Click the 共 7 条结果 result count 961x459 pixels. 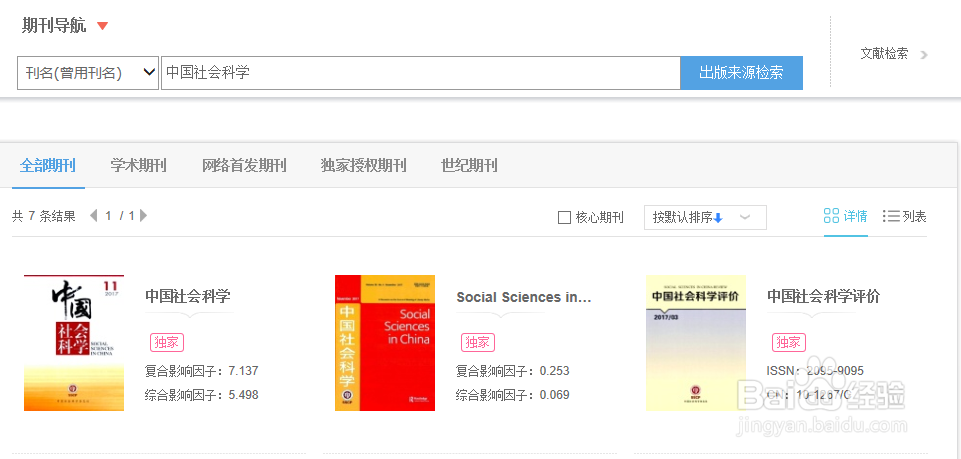coord(44,216)
